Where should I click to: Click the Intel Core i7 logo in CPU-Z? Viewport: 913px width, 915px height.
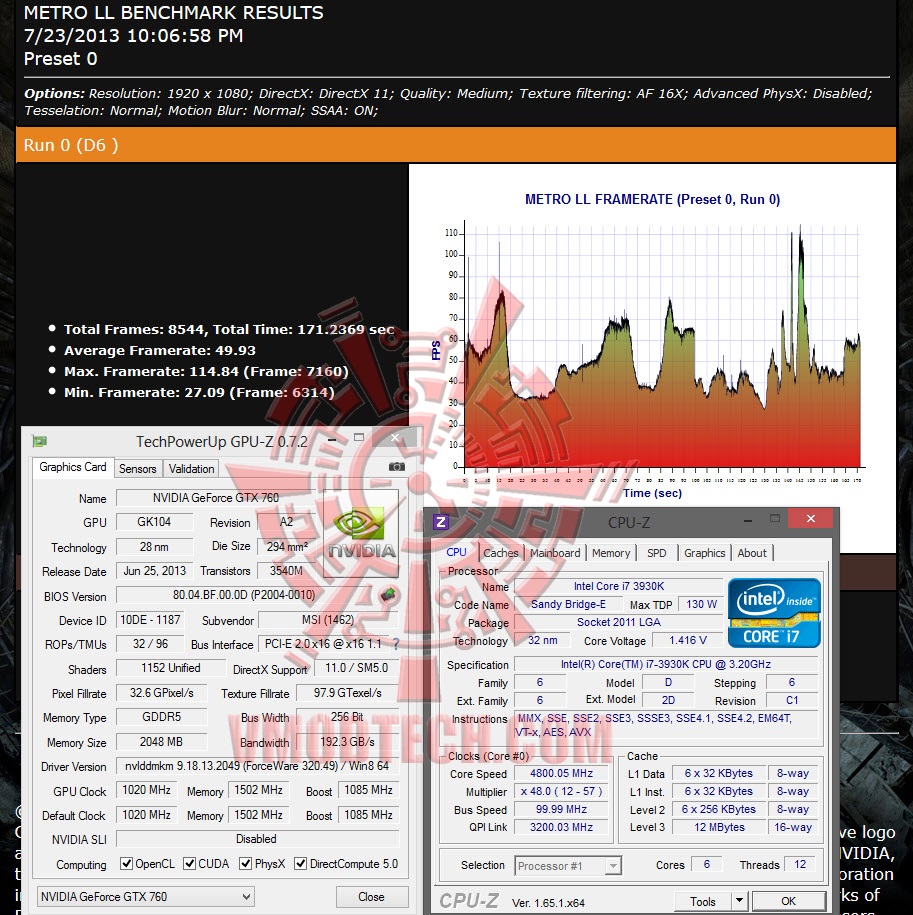(774, 613)
